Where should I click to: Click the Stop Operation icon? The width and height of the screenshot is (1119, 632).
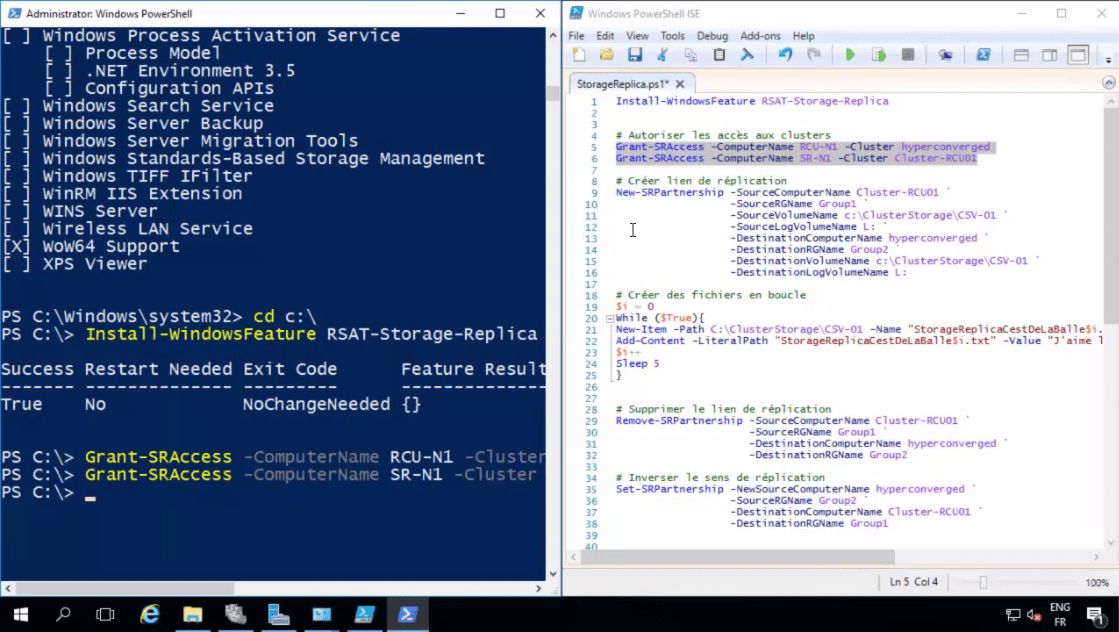pos(909,55)
